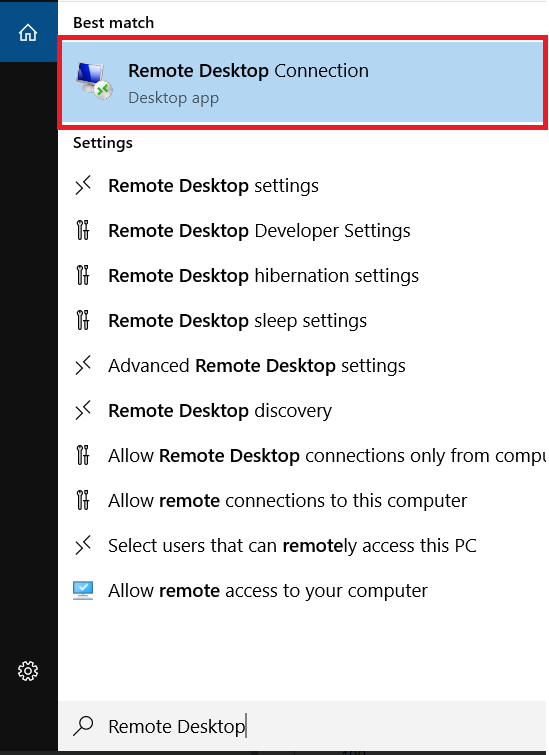
Task: Click icon beside Select users that can remotely access
Action: (83, 546)
